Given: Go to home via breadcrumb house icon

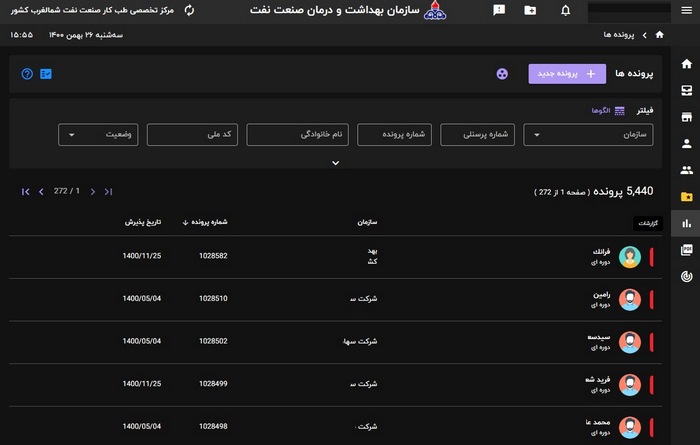Looking at the screenshot, I should (659, 34).
